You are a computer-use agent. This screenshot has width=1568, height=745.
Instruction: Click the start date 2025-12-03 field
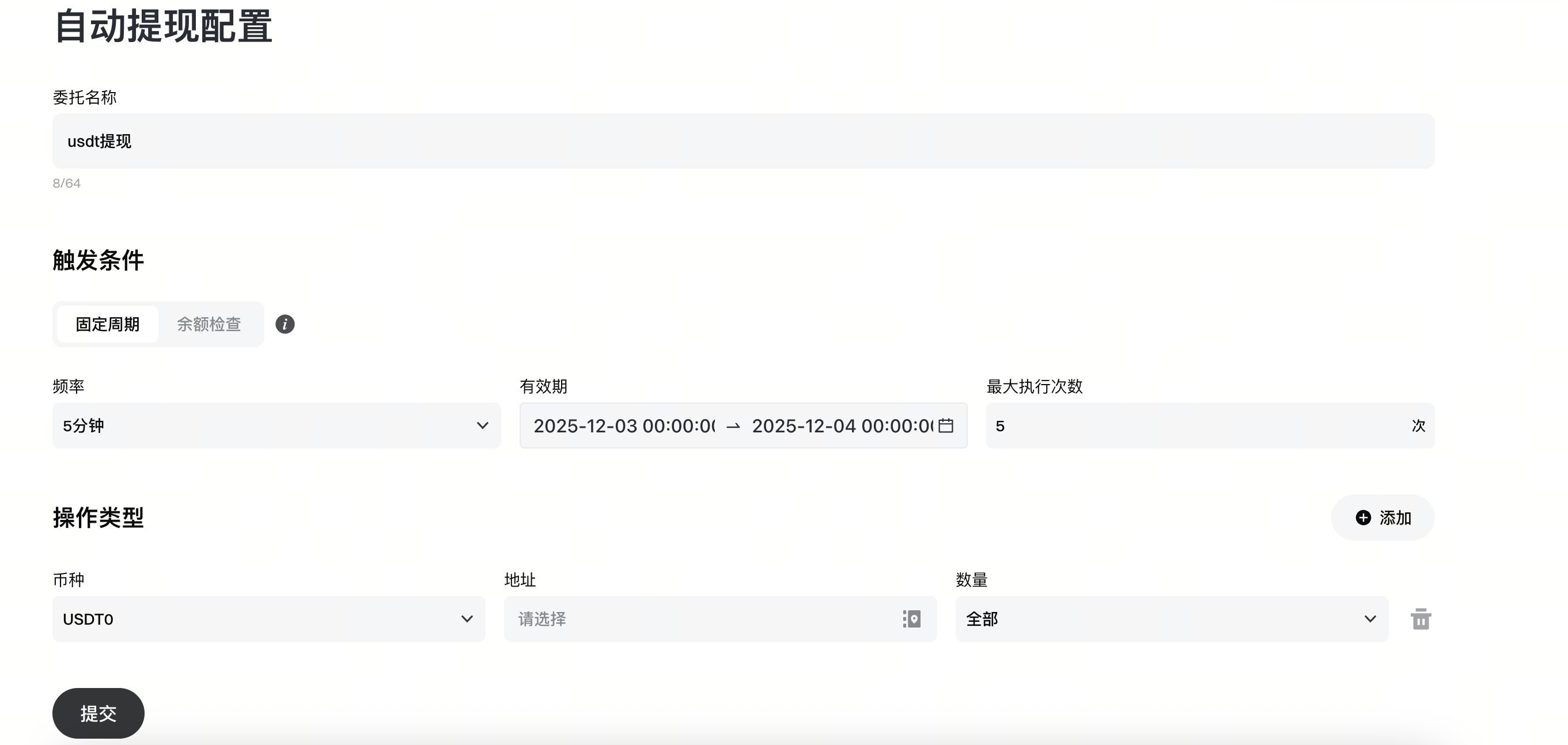(624, 425)
